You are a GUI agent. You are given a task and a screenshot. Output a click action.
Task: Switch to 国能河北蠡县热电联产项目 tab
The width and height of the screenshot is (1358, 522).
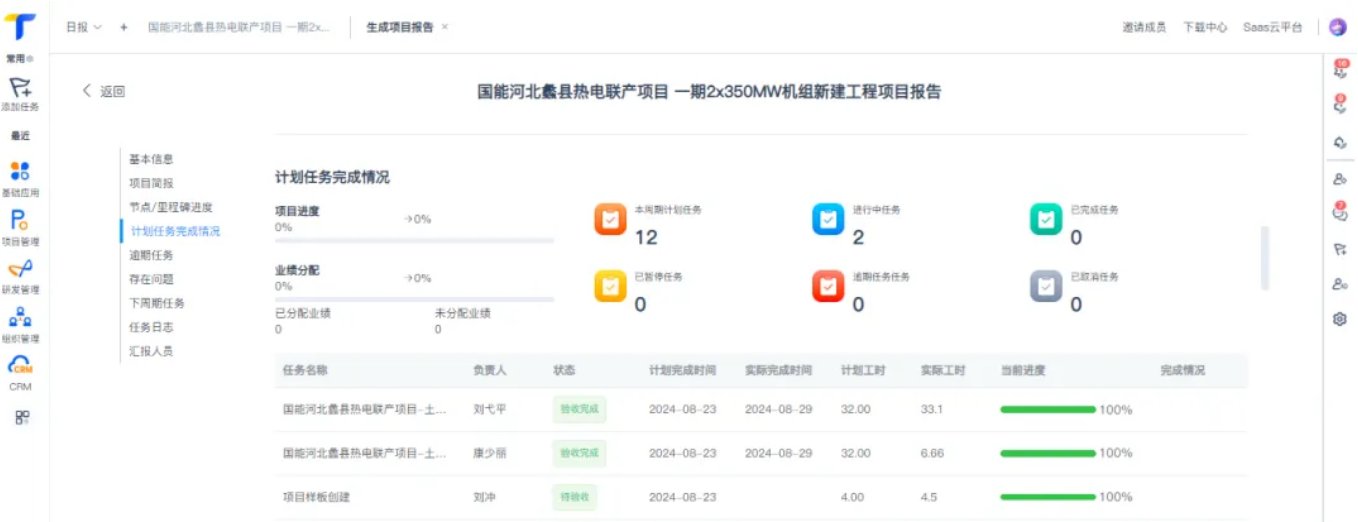(238, 27)
